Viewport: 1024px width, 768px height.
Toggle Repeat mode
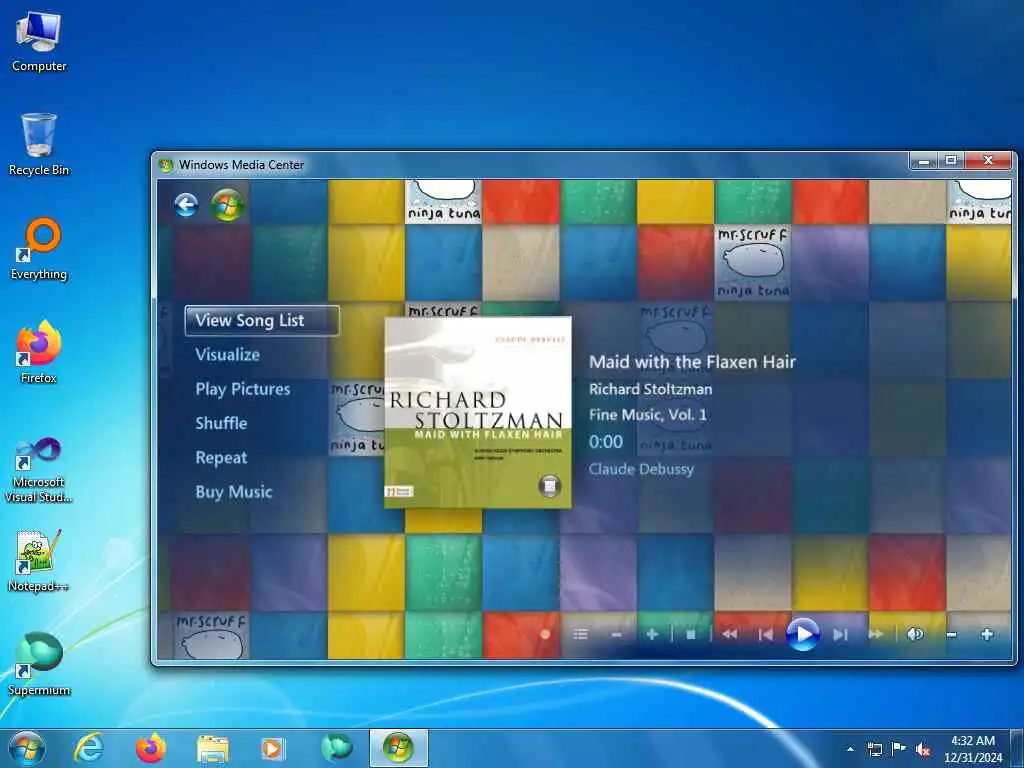[x=221, y=458]
